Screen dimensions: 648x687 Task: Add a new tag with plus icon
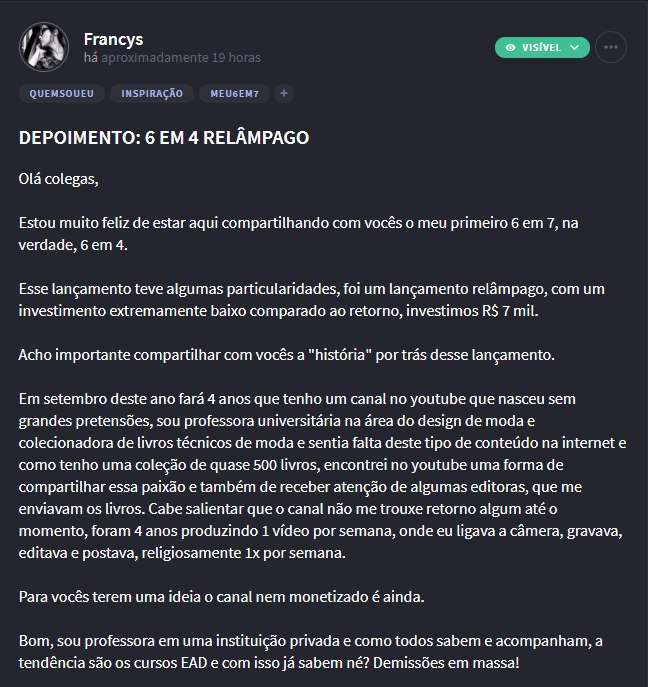(x=284, y=93)
